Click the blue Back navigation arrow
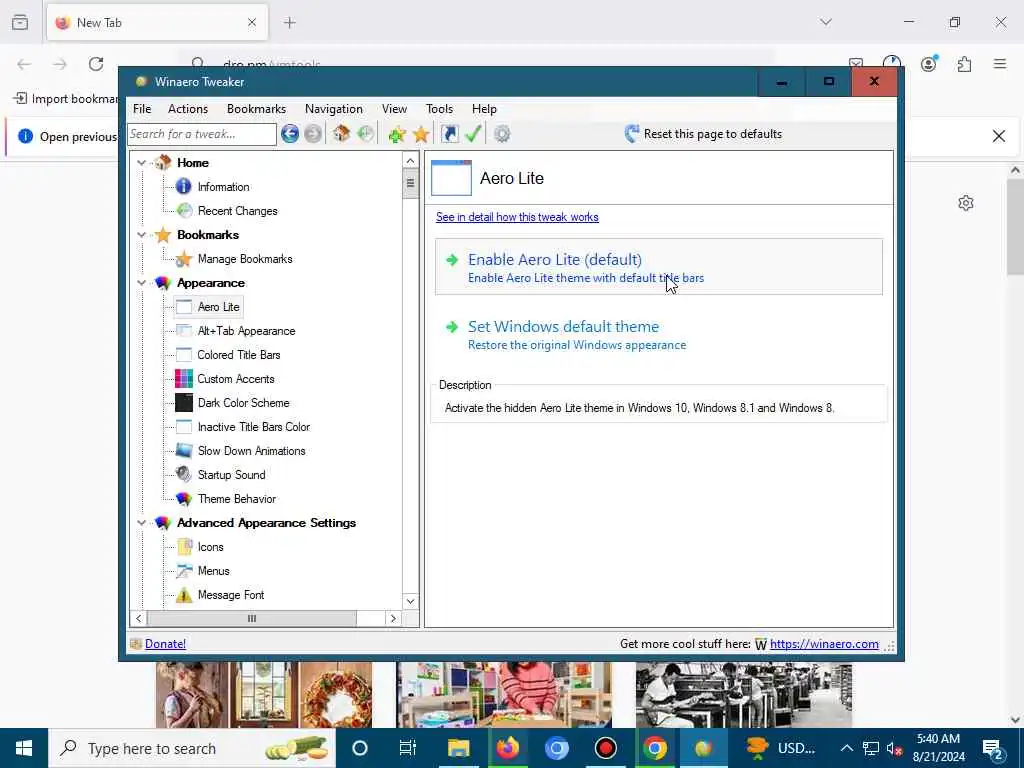Viewport: 1024px width, 768px height. [290, 134]
